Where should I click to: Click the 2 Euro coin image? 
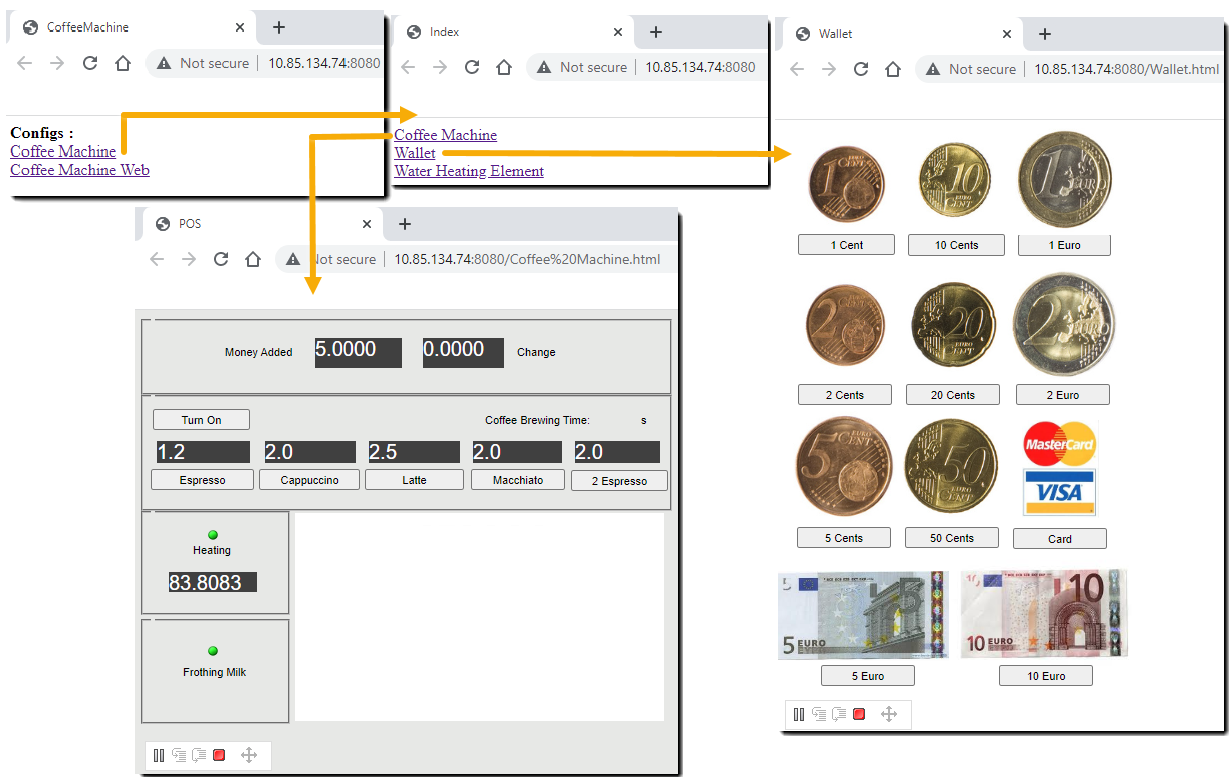click(x=1064, y=324)
